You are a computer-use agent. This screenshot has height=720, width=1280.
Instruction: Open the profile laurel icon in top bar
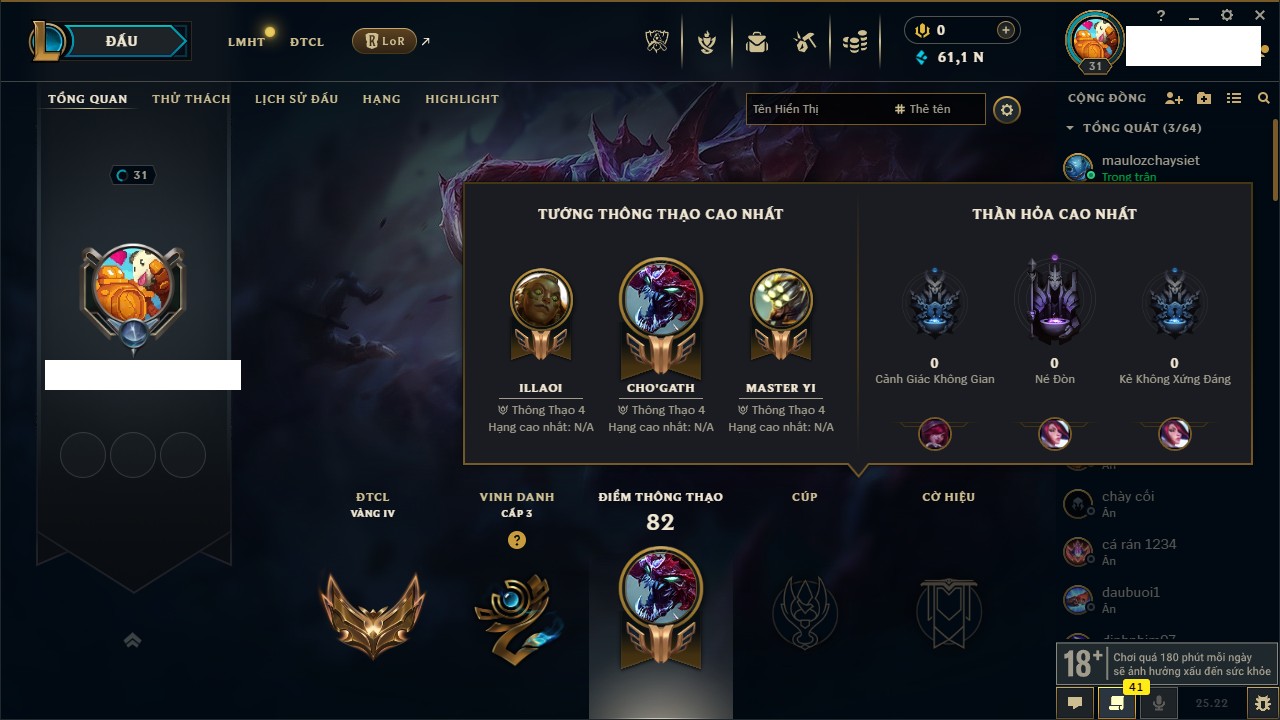pyautogui.click(x=707, y=42)
